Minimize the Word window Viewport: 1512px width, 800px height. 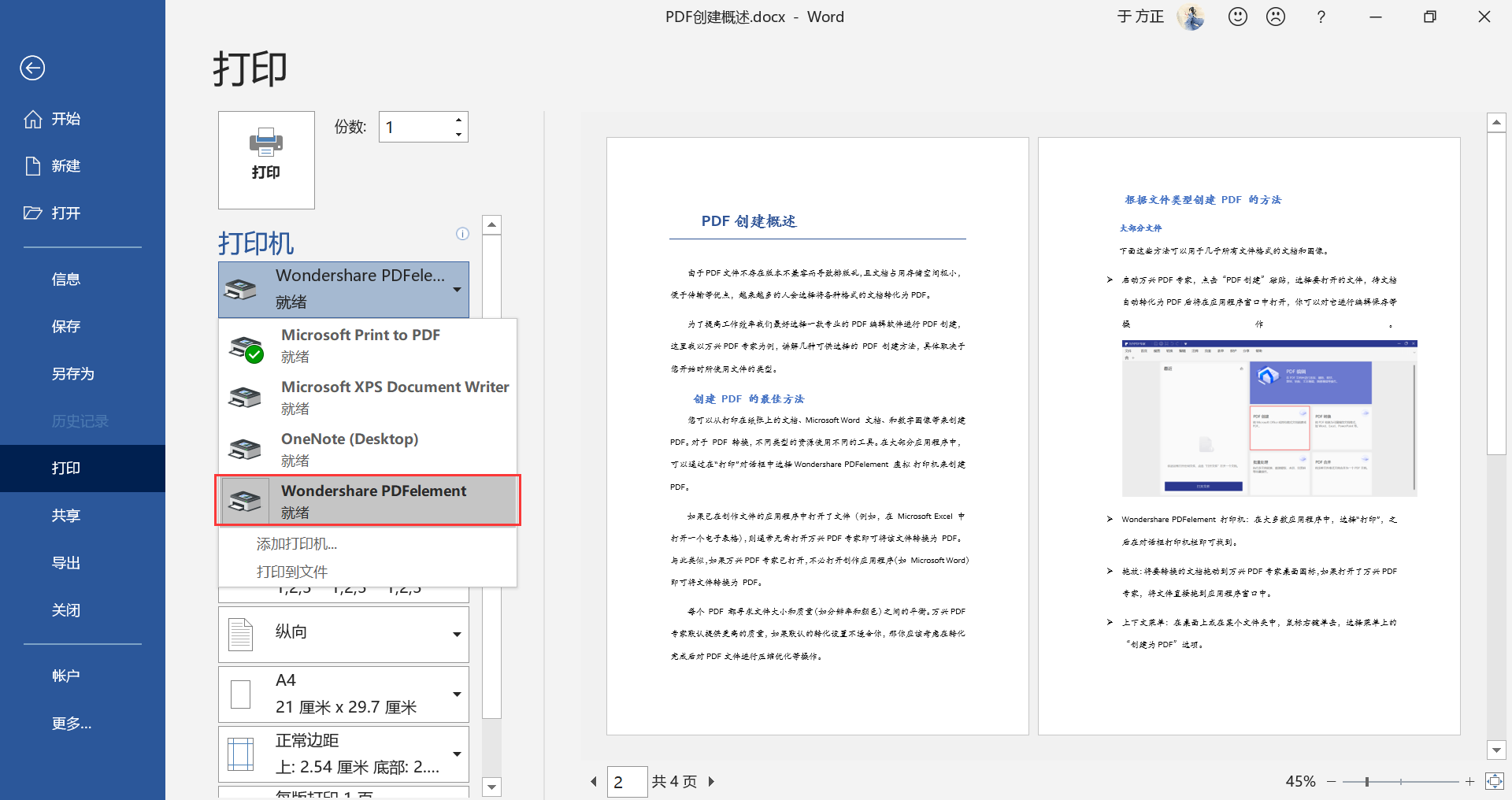click(1376, 17)
